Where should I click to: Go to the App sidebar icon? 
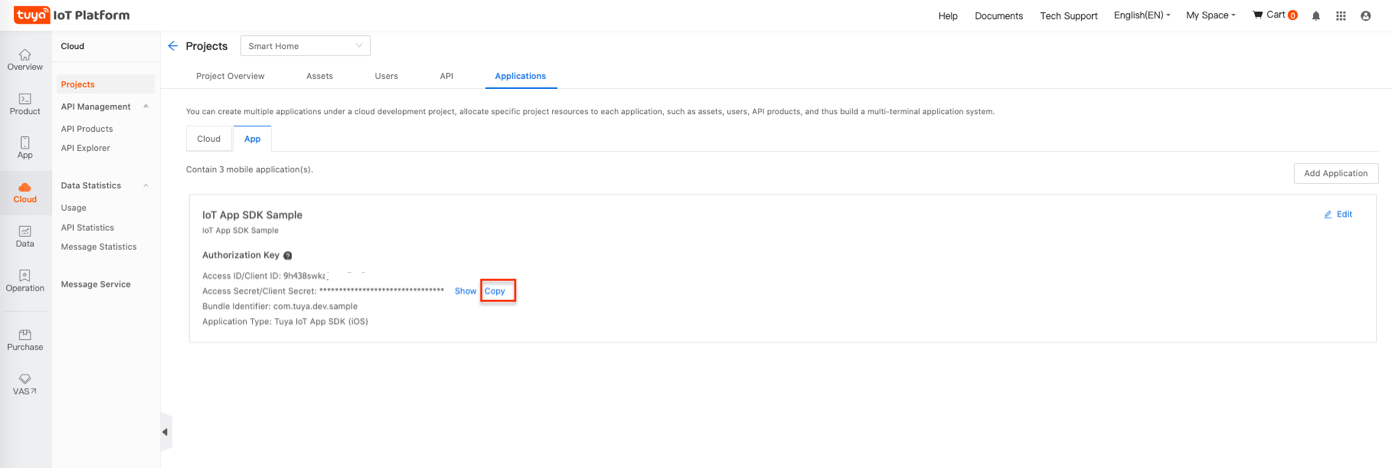click(x=25, y=148)
